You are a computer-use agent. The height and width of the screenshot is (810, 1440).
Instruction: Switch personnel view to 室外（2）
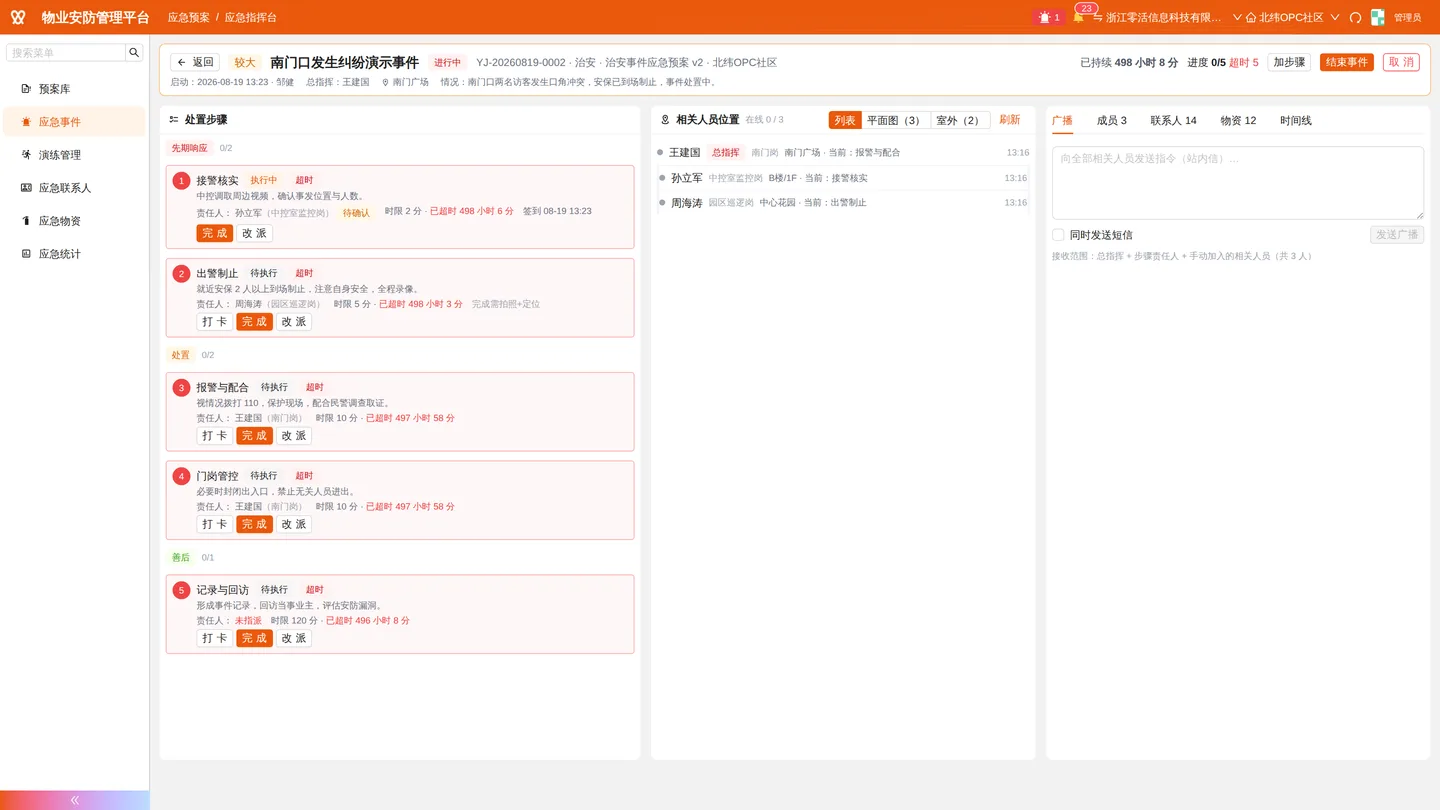[960, 120]
